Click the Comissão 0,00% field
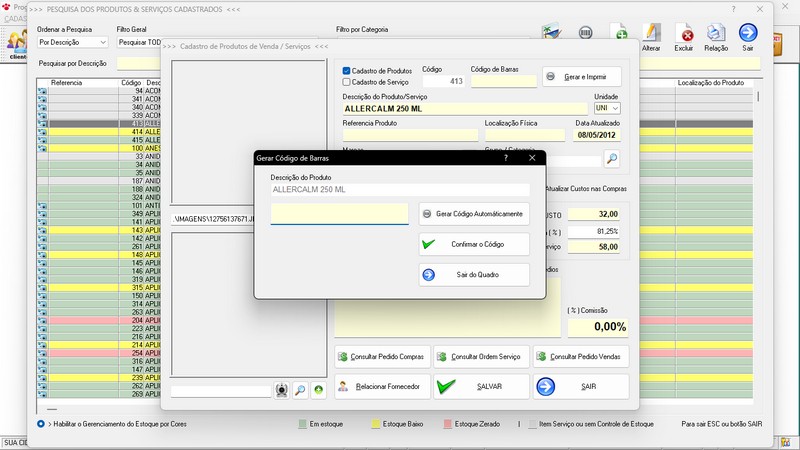 click(x=597, y=327)
